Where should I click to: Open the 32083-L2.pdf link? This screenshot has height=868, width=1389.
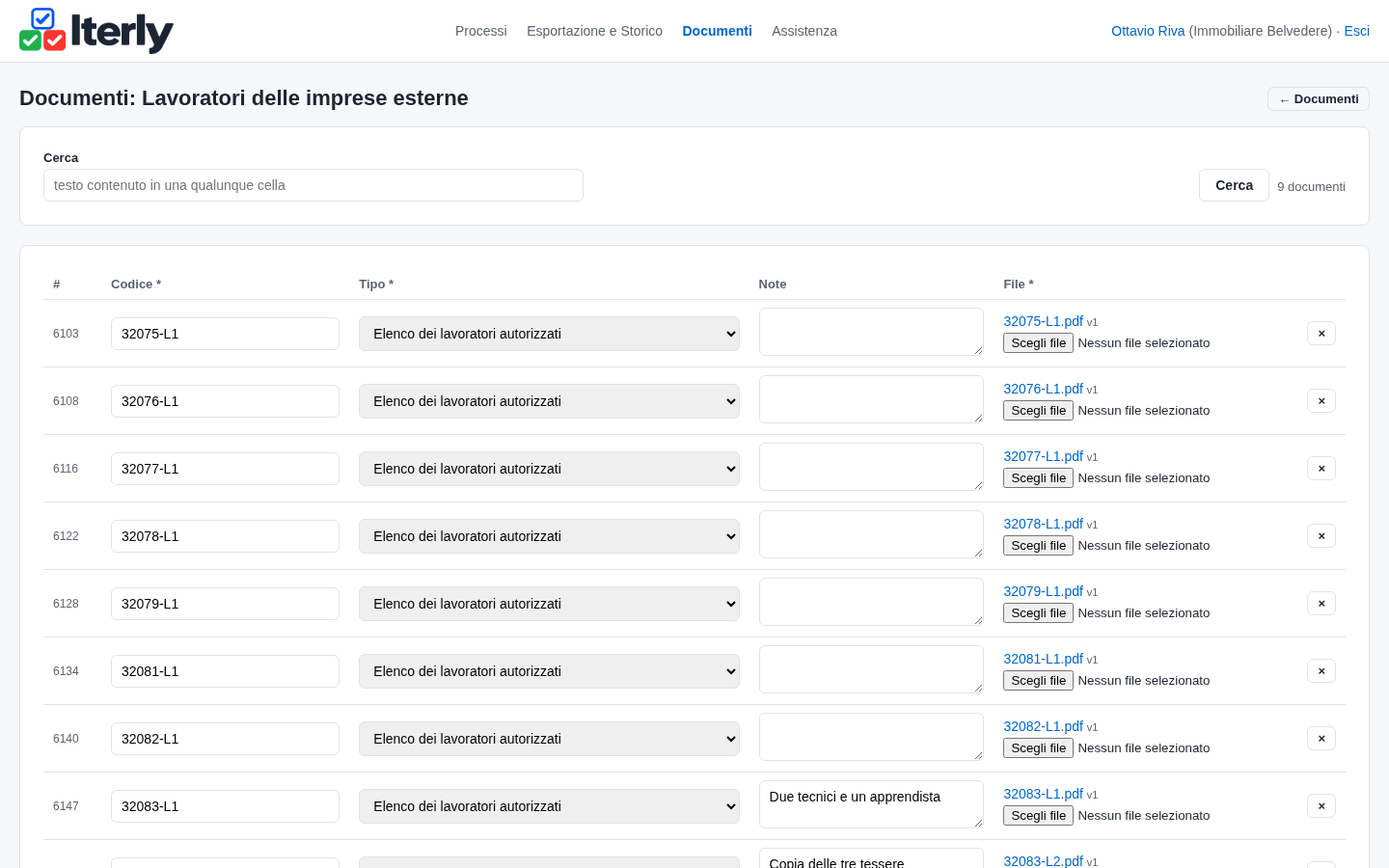(x=1043, y=860)
